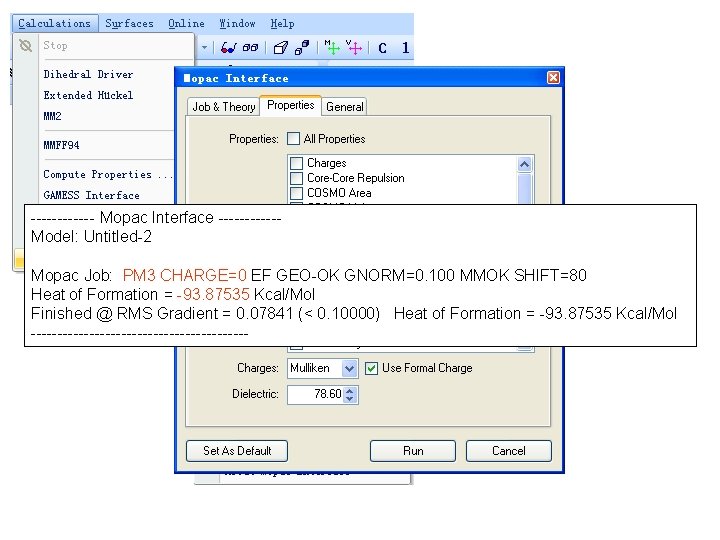Switch to the General tab
Image resolution: width=720 pixels, height=540 pixels.
tap(344, 107)
